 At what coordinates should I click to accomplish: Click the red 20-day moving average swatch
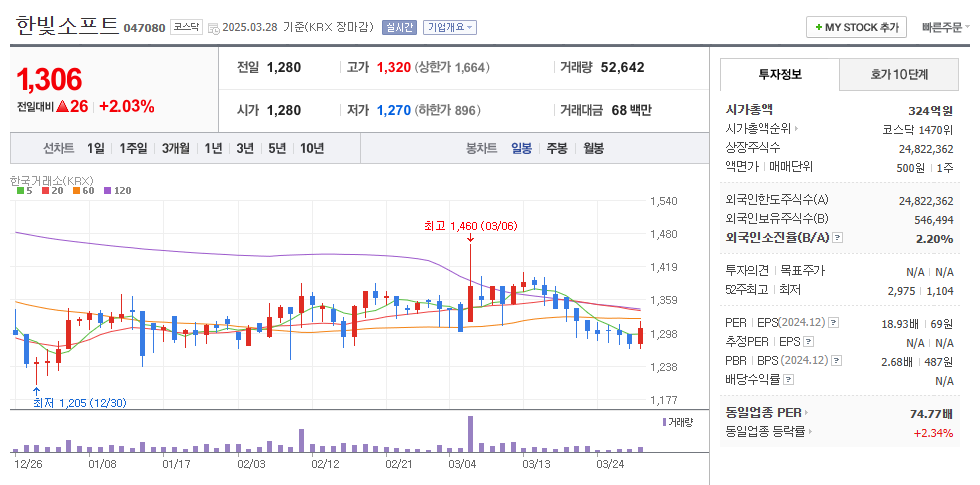pyautogui.click(x=45, y=191)
